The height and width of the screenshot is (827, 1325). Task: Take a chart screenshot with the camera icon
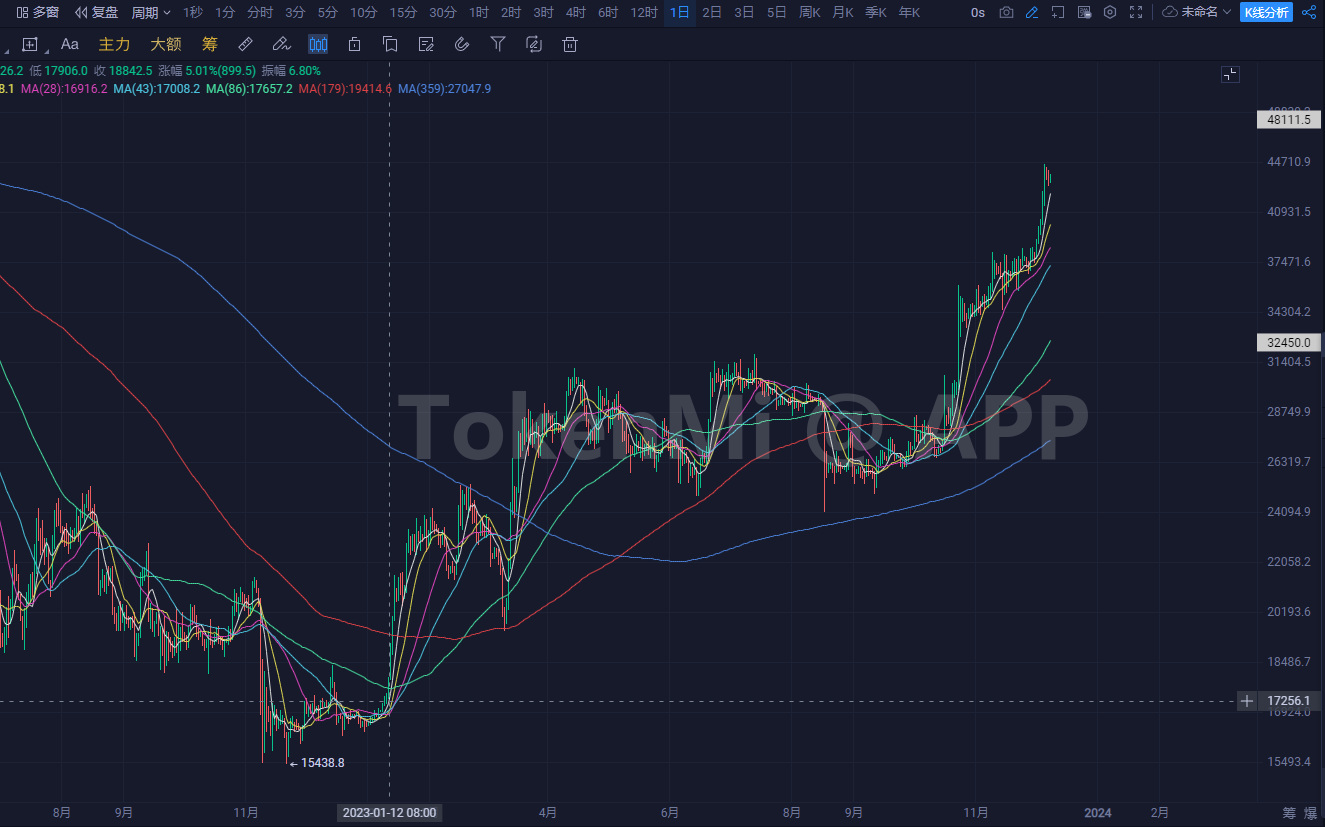pyautogui.click(x=1006, y=12)
